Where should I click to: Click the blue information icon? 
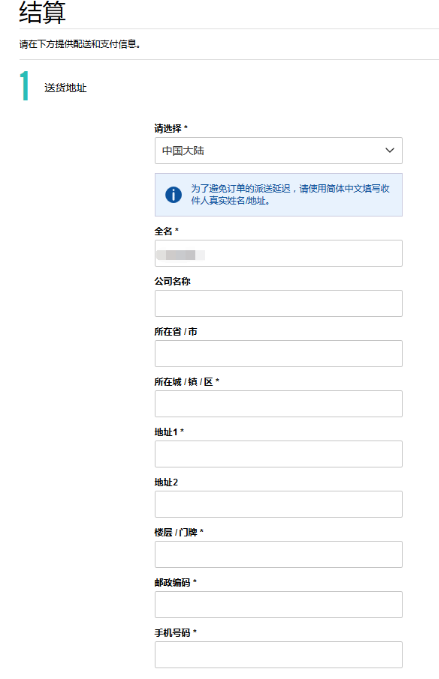pyautogui.click(x=173, y=195)
